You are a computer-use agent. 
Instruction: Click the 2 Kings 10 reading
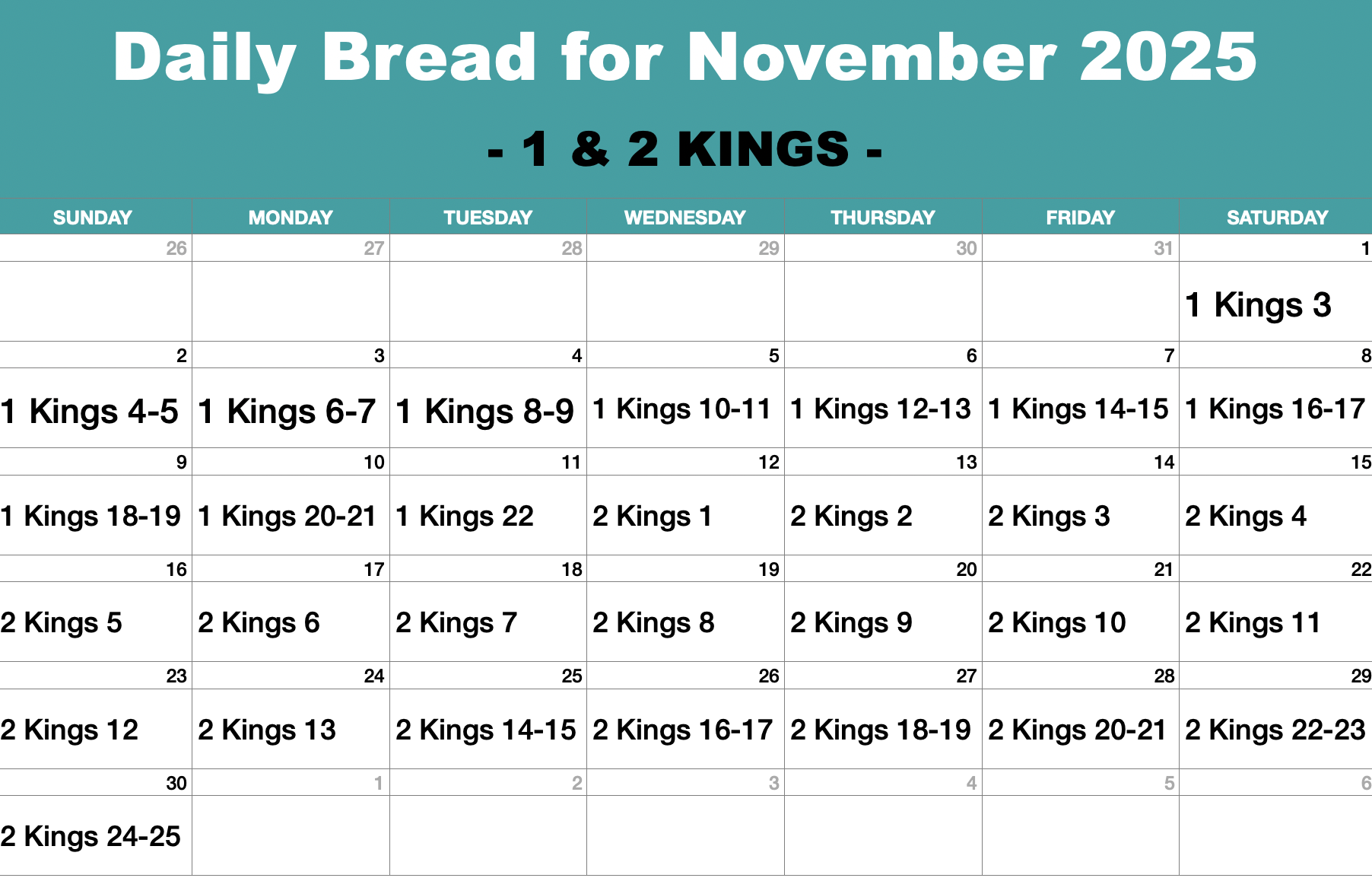[x=1056, y=623]
